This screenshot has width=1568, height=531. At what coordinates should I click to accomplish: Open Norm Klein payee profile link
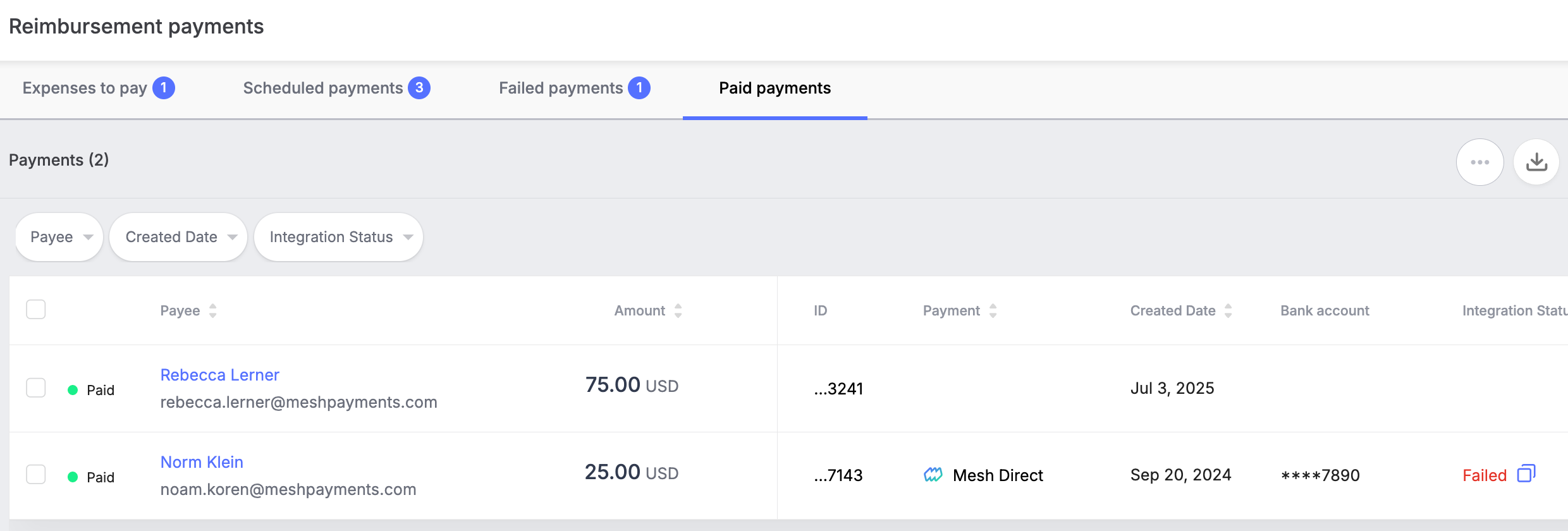(x=202, y=462)
